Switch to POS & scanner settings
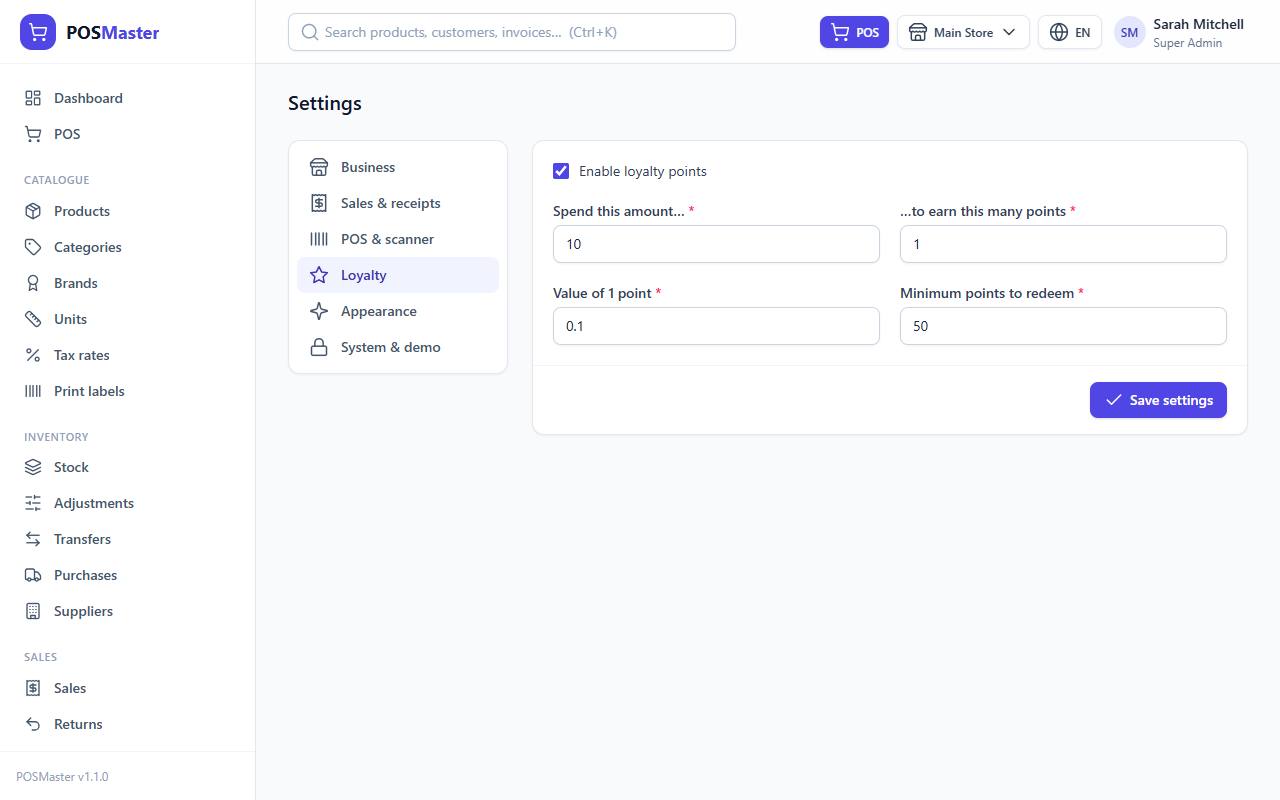The height and width of the screenshot is (800, 1280). point(398,239)
